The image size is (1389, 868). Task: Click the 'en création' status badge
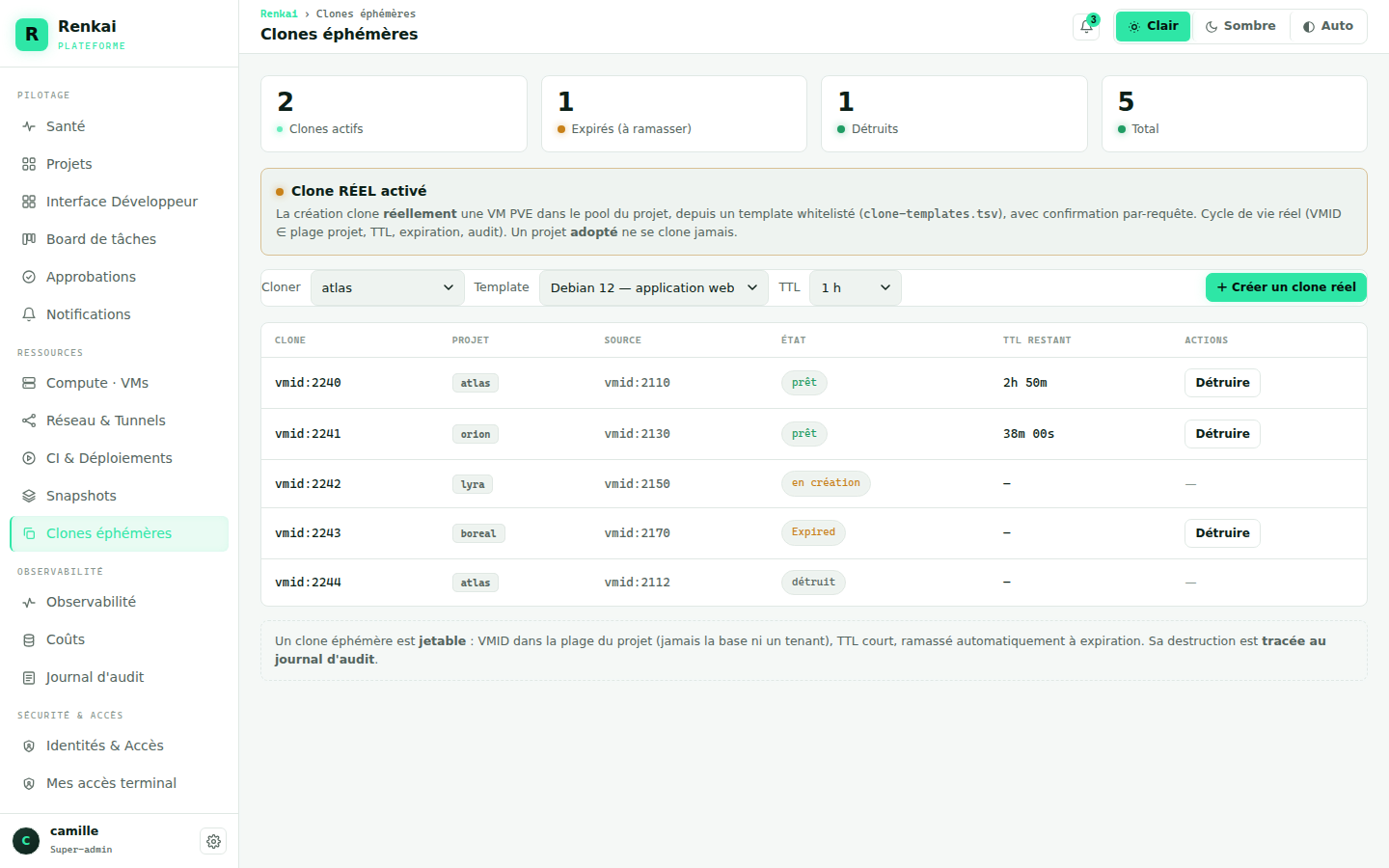(x=826, y=483)
